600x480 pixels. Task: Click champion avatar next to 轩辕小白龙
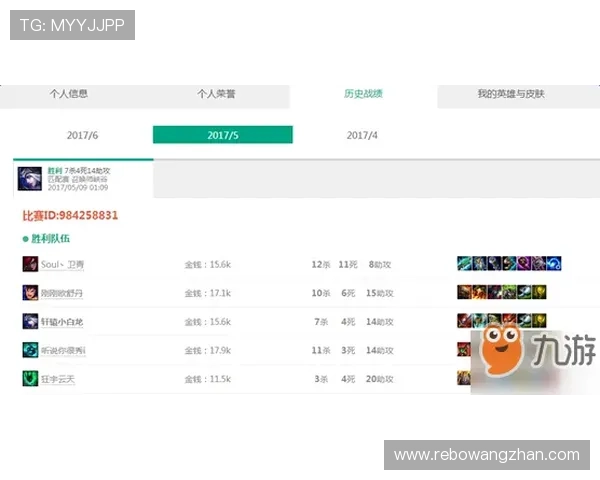click(x=30, y=322)
